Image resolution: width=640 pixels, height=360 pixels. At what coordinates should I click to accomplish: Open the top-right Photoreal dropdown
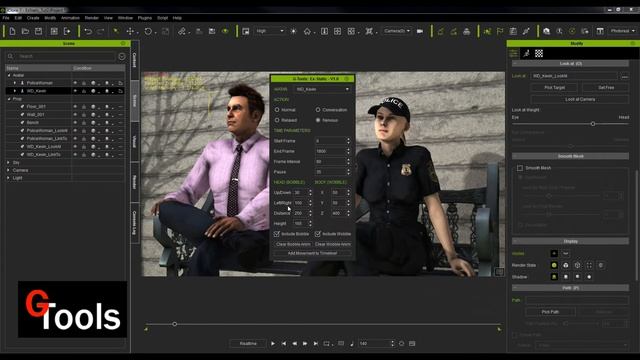[x=622, y=31]
